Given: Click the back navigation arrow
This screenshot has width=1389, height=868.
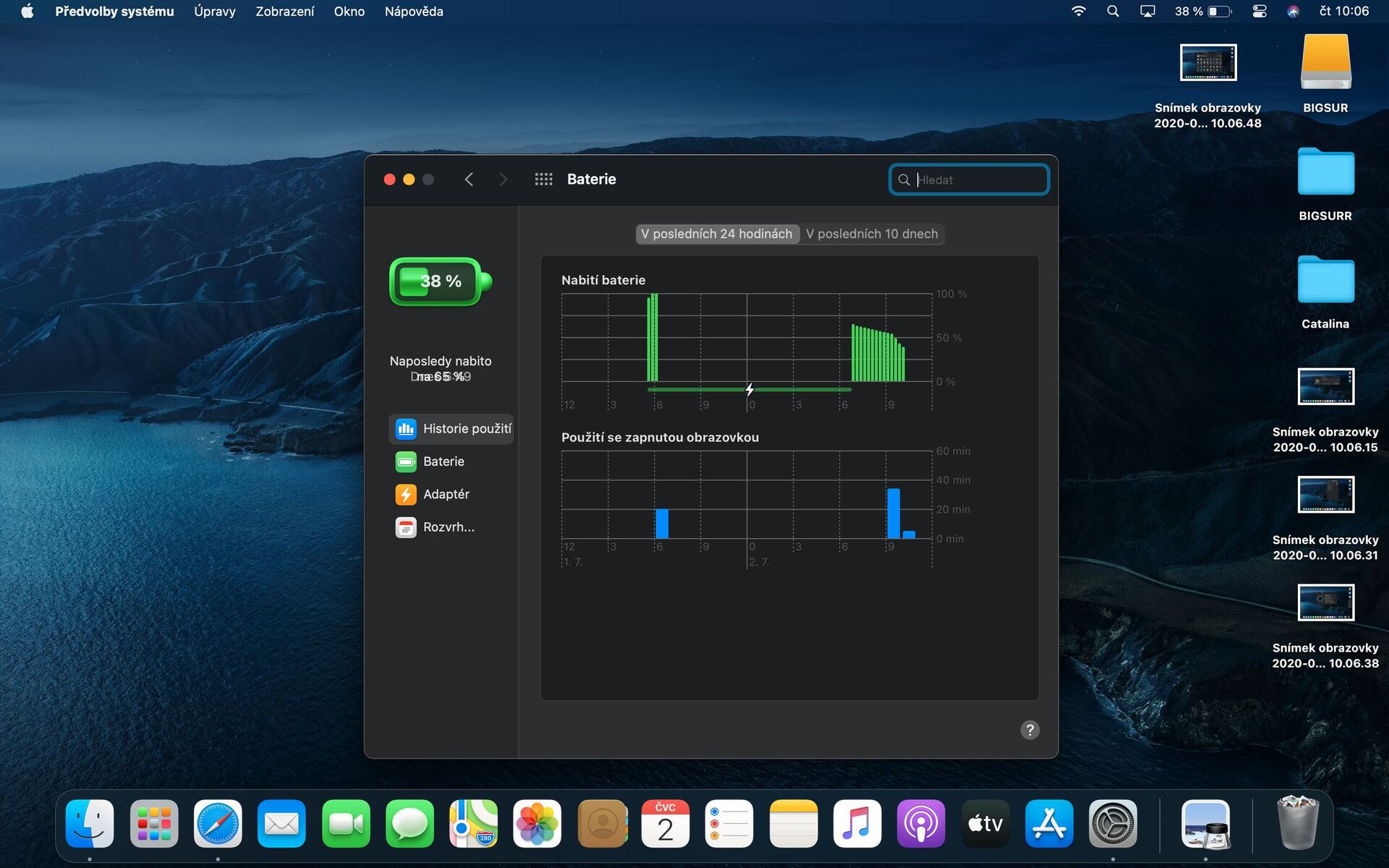Looking at the screenshot, I should point(469,179).
